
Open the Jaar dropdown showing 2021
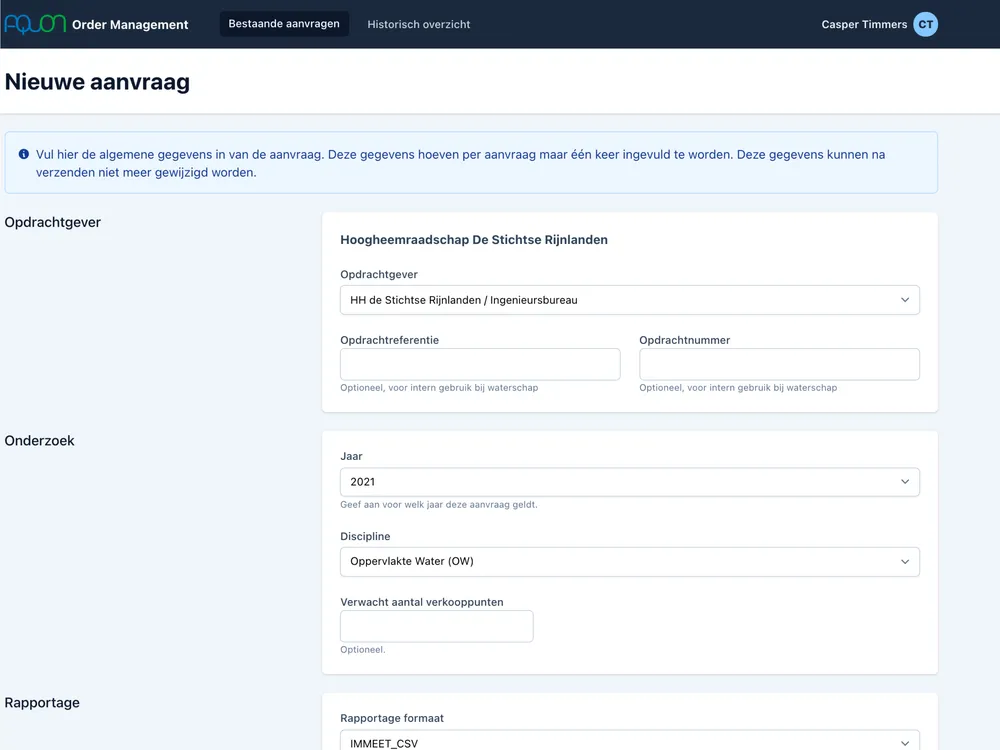[x=629, y=481]
